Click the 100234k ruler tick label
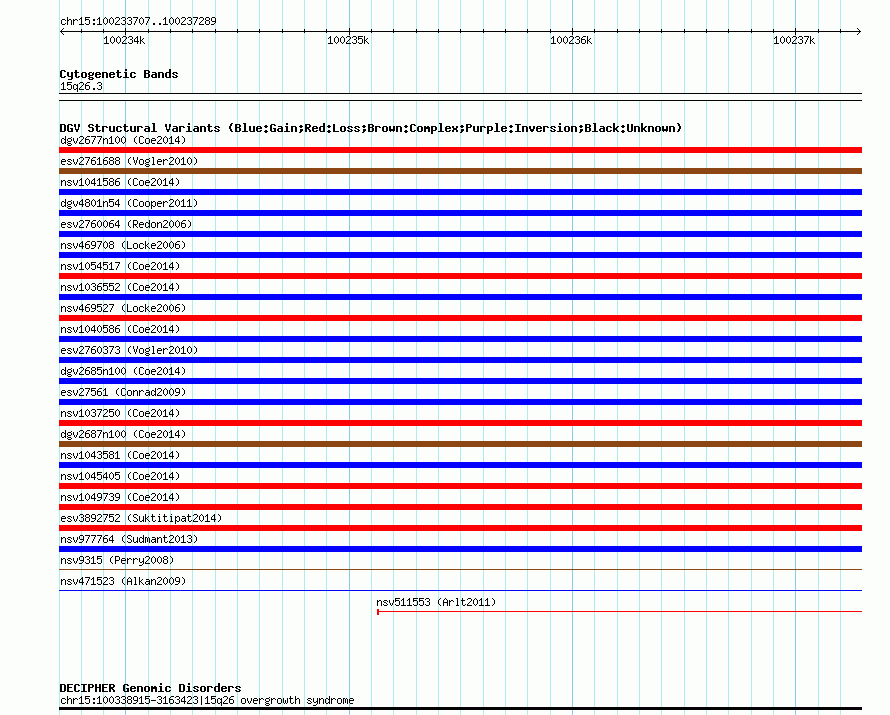This screenshot has height=715, width=890. click(x=124, y=40)
